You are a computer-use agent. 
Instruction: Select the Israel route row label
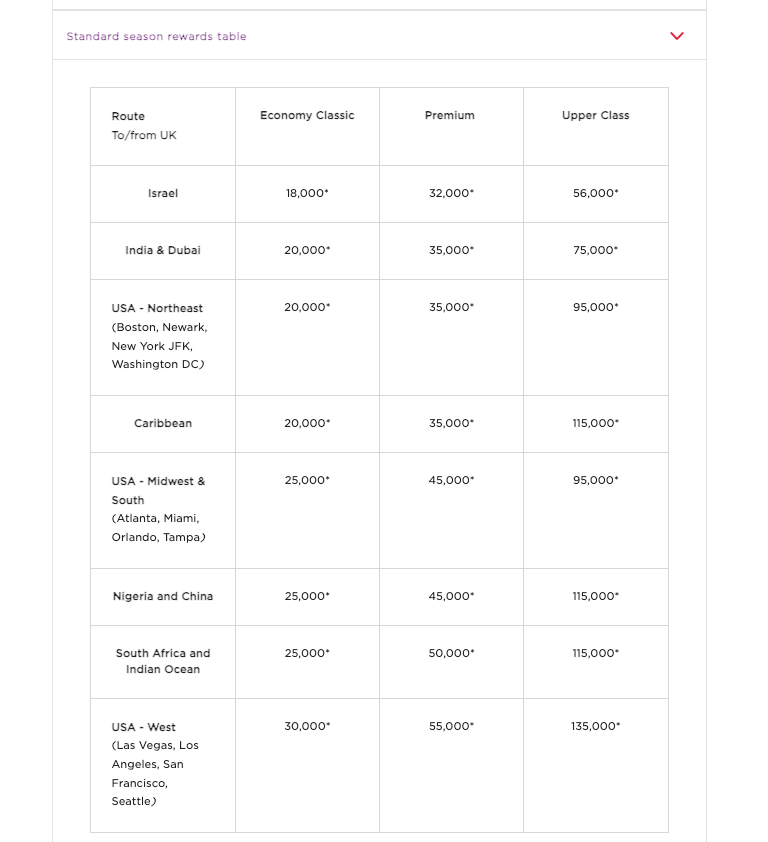tap(163, 193)
